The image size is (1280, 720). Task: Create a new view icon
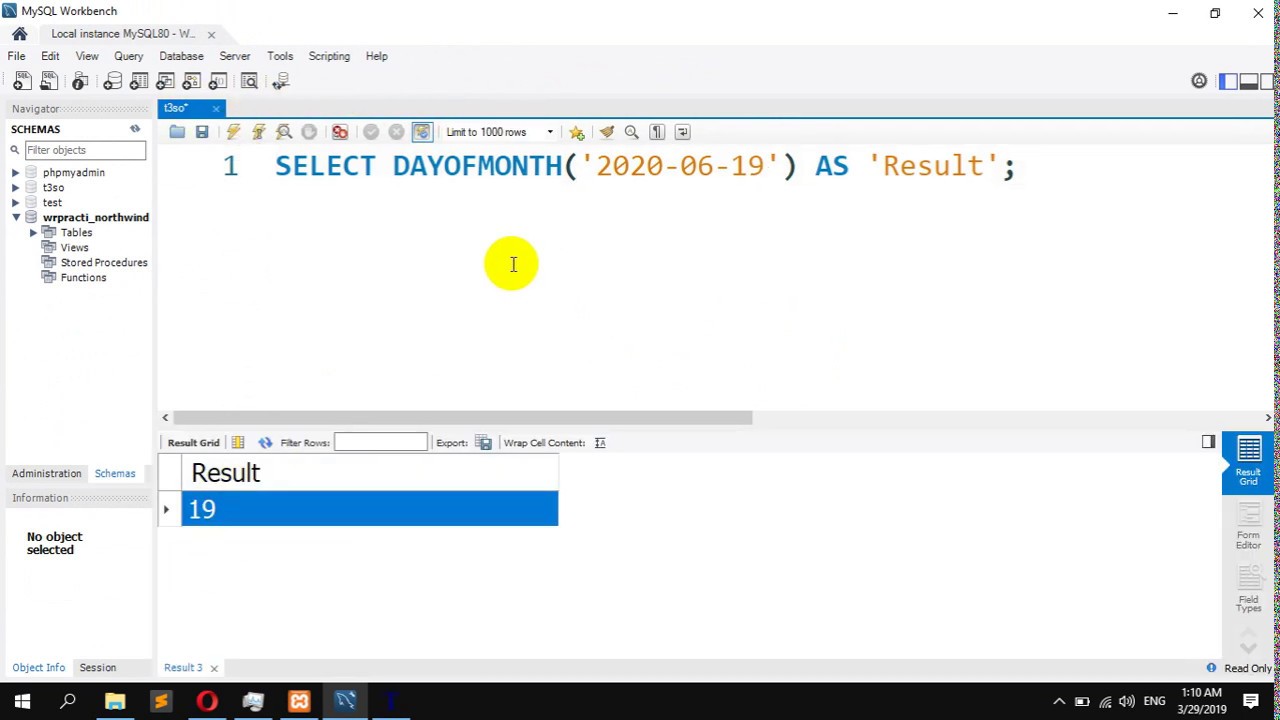[165, 81]
